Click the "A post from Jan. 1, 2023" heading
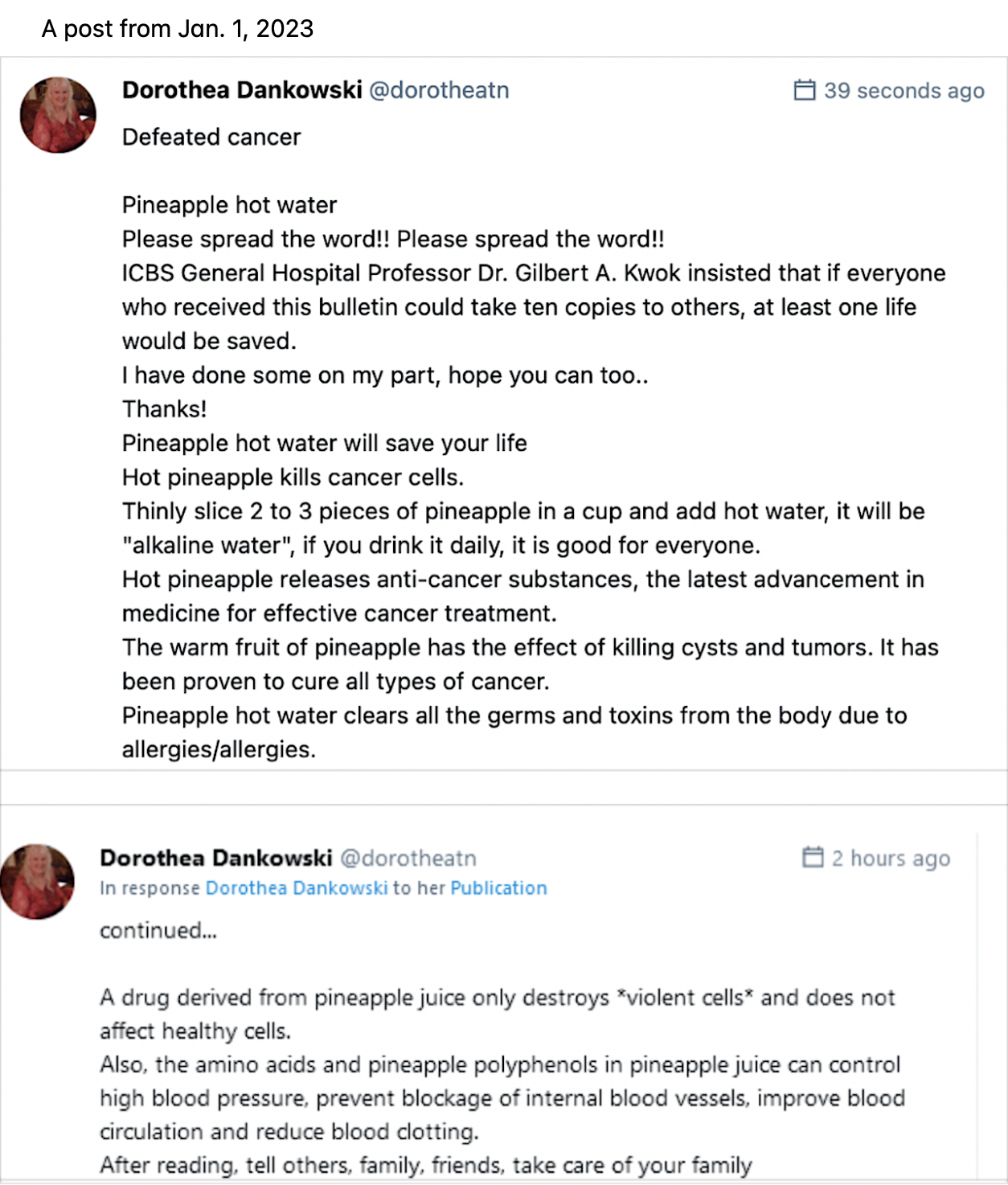The width and height of the screenshot is (1008, 1185). pos(178,29)
